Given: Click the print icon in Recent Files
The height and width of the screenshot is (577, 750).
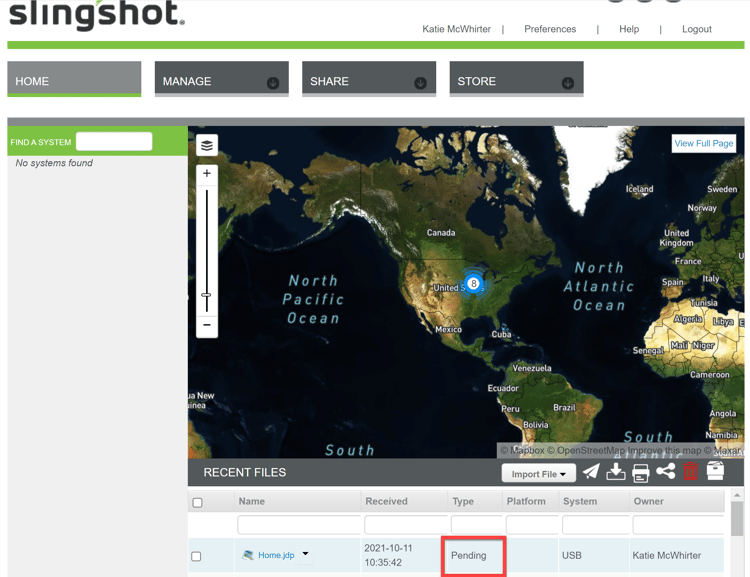Looking at the screenshot, I should (x=641, y=472).
